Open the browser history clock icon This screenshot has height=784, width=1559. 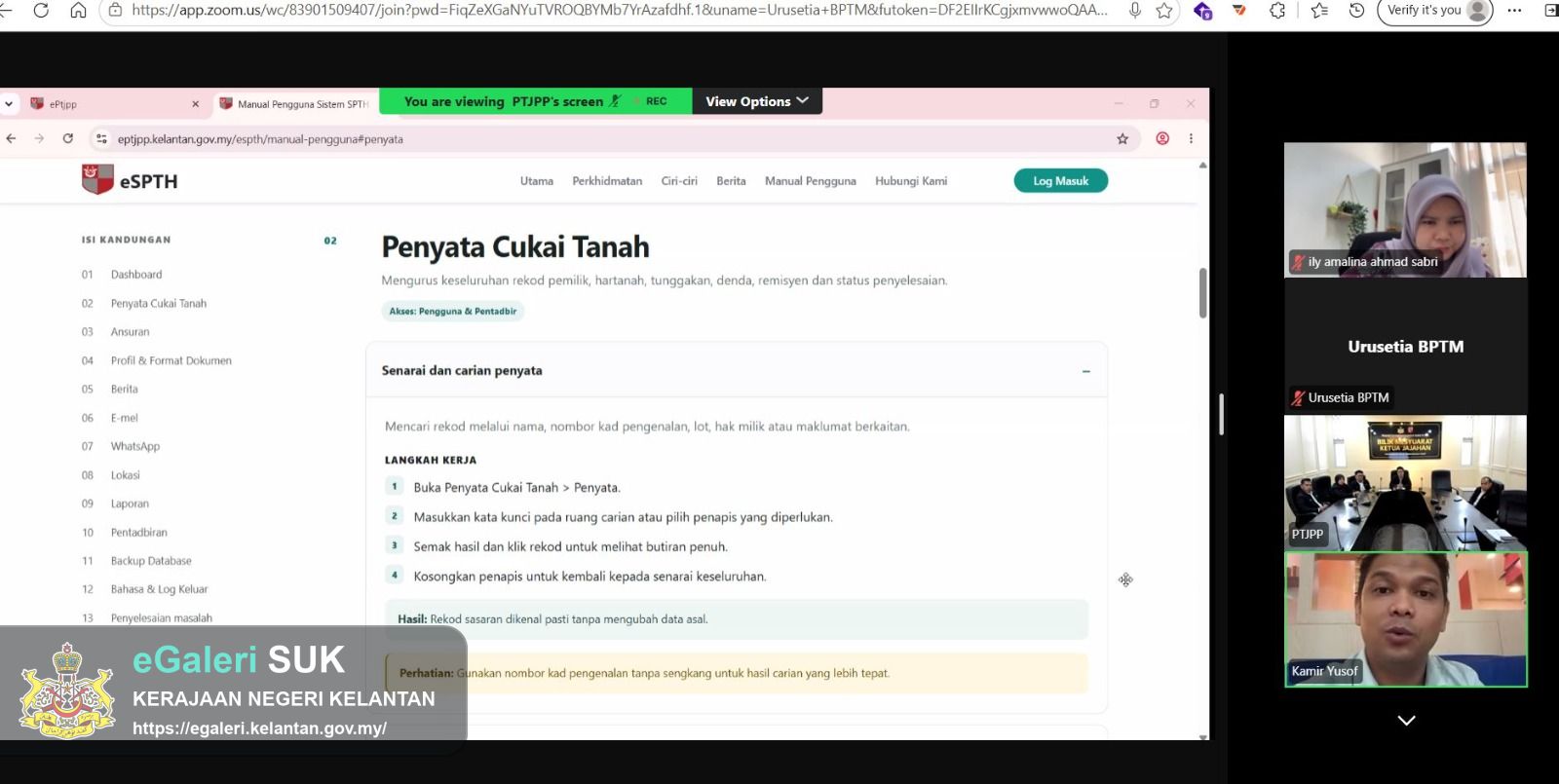pos(1356,11)
